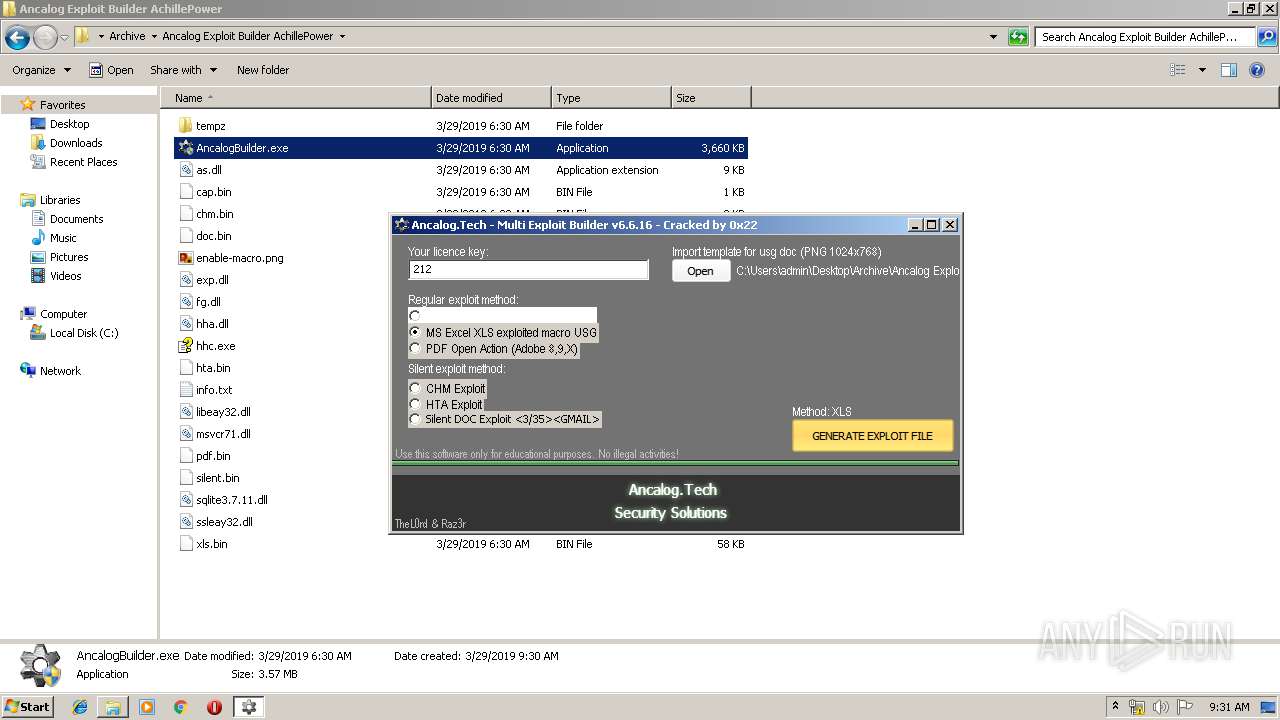Go back with the Explorer Back arrow

tap(17, 38)
